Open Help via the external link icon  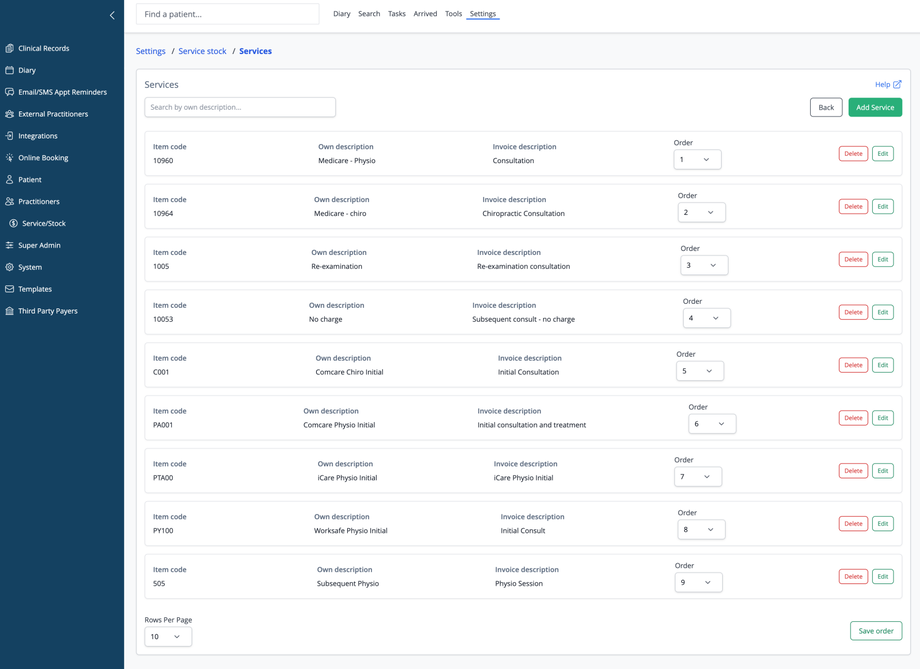coord(897,85)
